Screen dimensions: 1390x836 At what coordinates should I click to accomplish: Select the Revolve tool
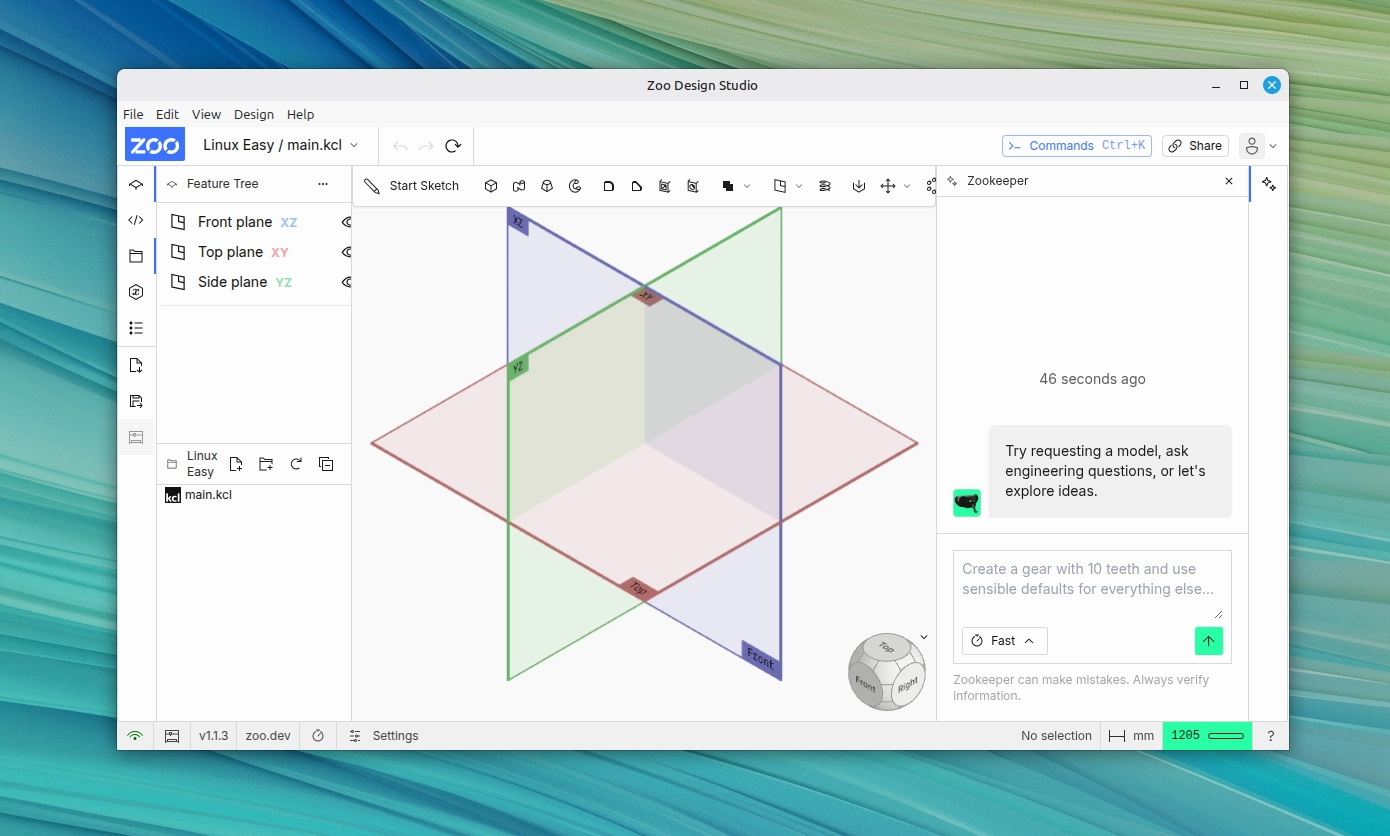click(576, 186)
